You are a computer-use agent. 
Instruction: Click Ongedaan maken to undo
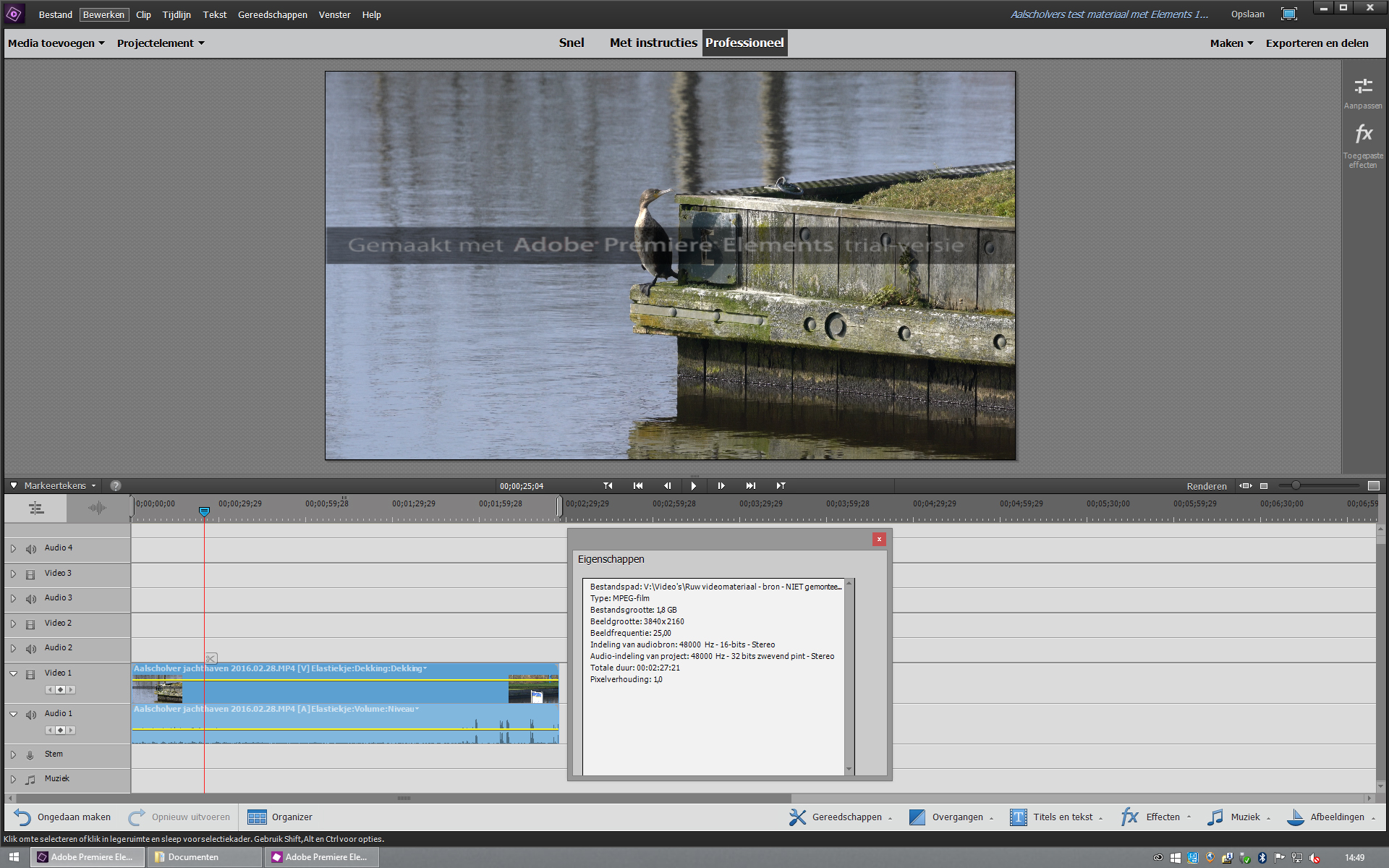pos(62,817)
